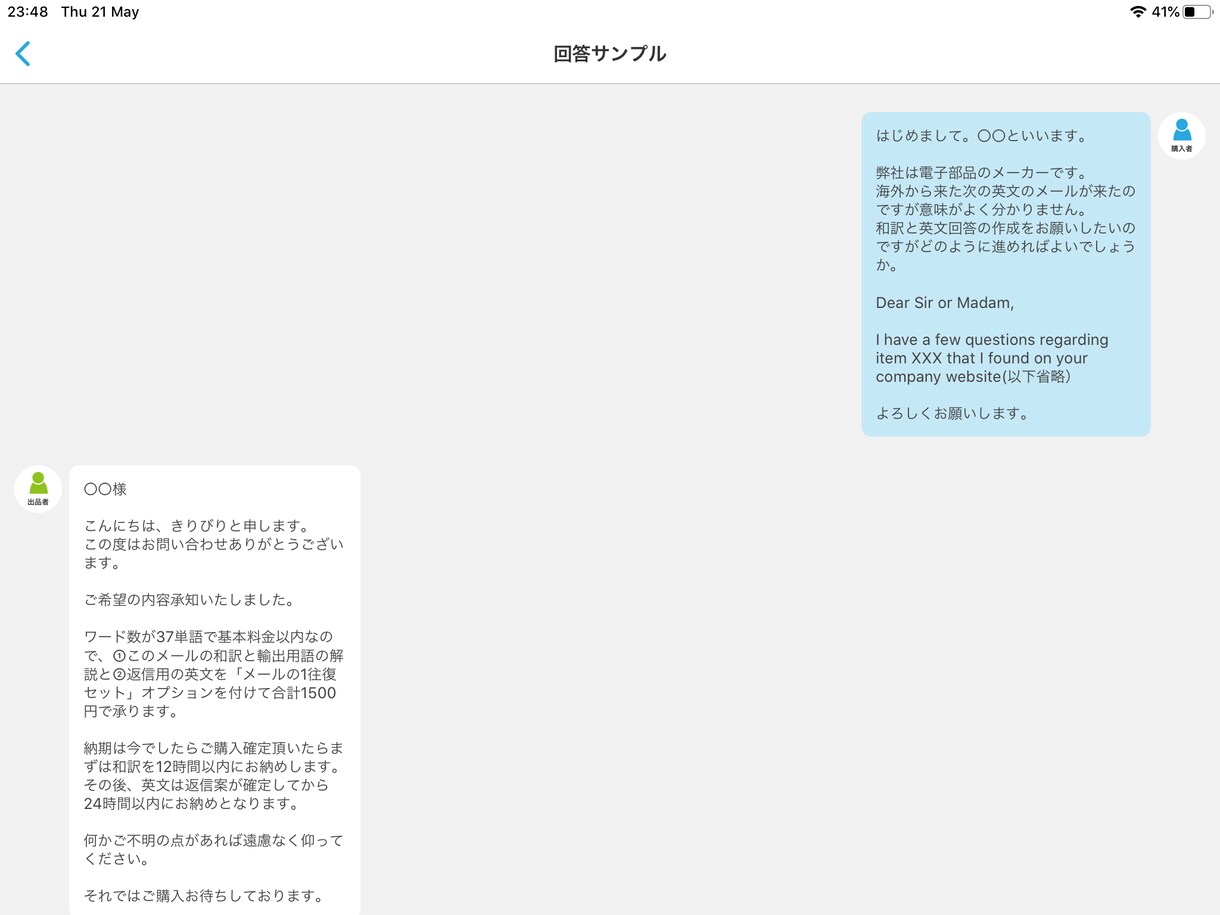Tap the 23:48 clock in status bar
This screenshot has height=915, width=1220.
point(28,12)
